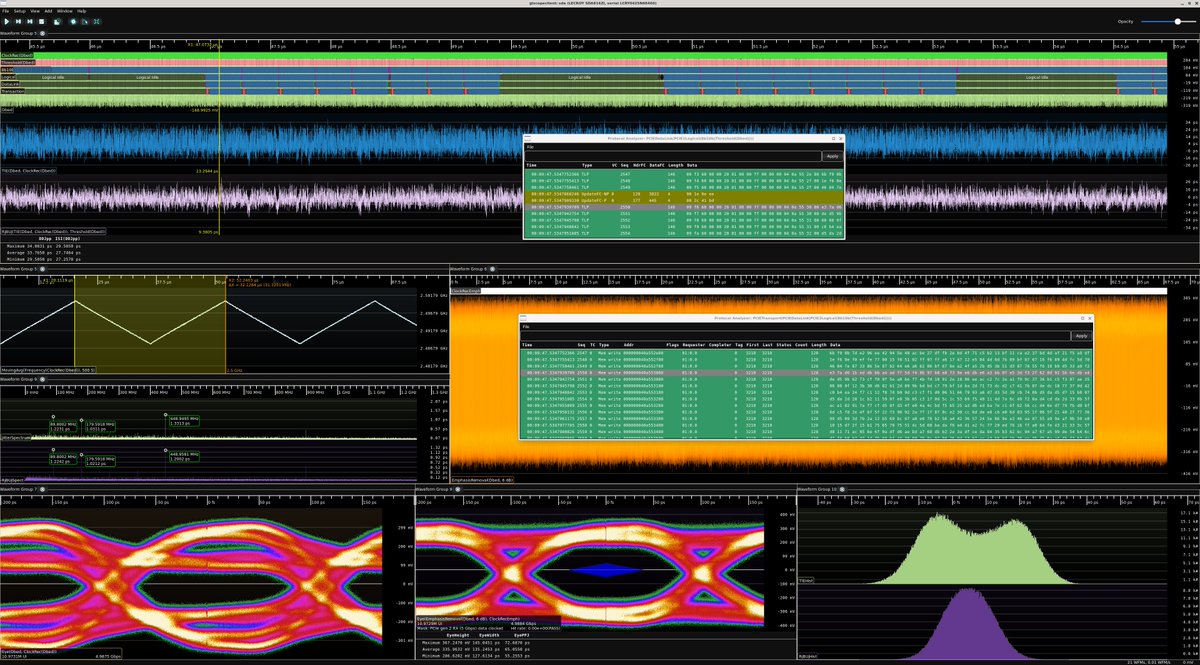This screenshot has height=665, width=1200.
Task: Click the Transaction channel label
Action: point(13,91)
